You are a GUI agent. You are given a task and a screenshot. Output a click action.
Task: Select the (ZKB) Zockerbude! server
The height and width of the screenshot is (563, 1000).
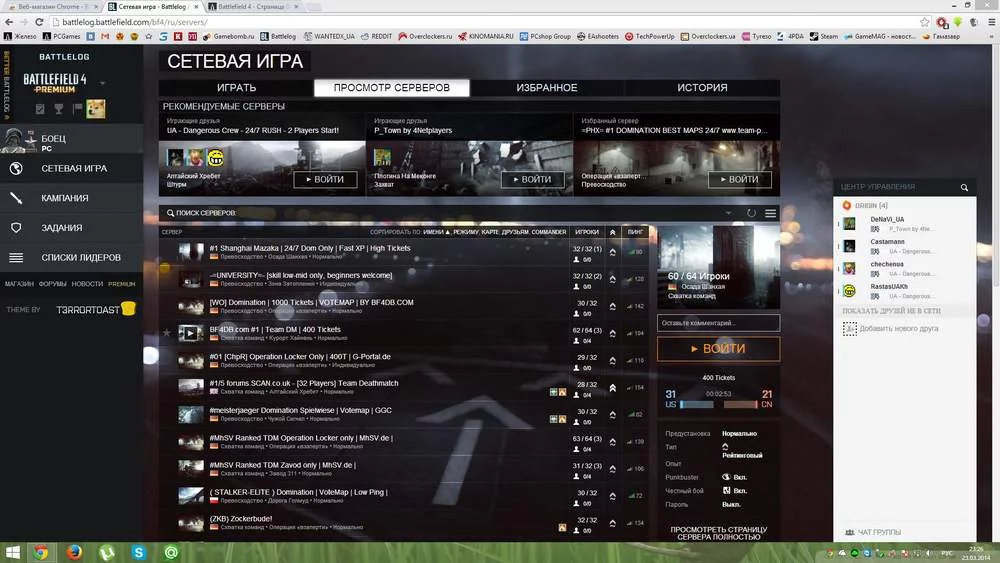[405, 523]
